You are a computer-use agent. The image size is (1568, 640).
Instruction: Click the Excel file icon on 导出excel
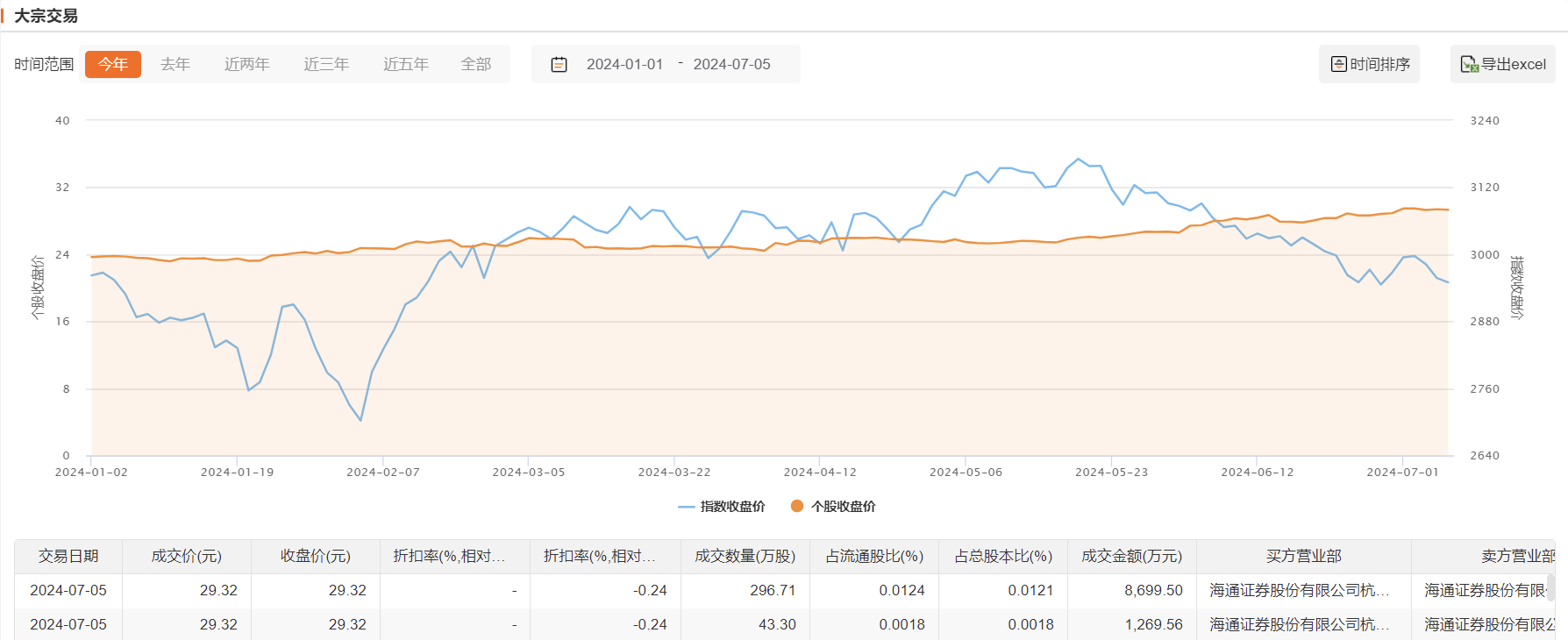pyautogui.click(x=1469, y=64)
